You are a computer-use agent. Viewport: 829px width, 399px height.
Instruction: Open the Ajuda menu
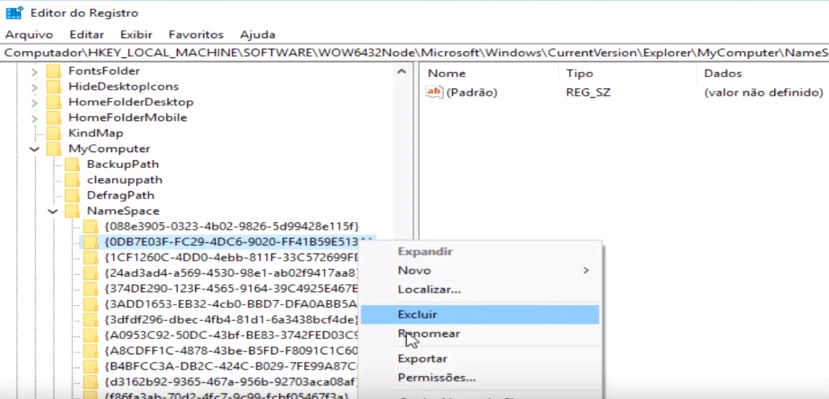tap(257, 35)
